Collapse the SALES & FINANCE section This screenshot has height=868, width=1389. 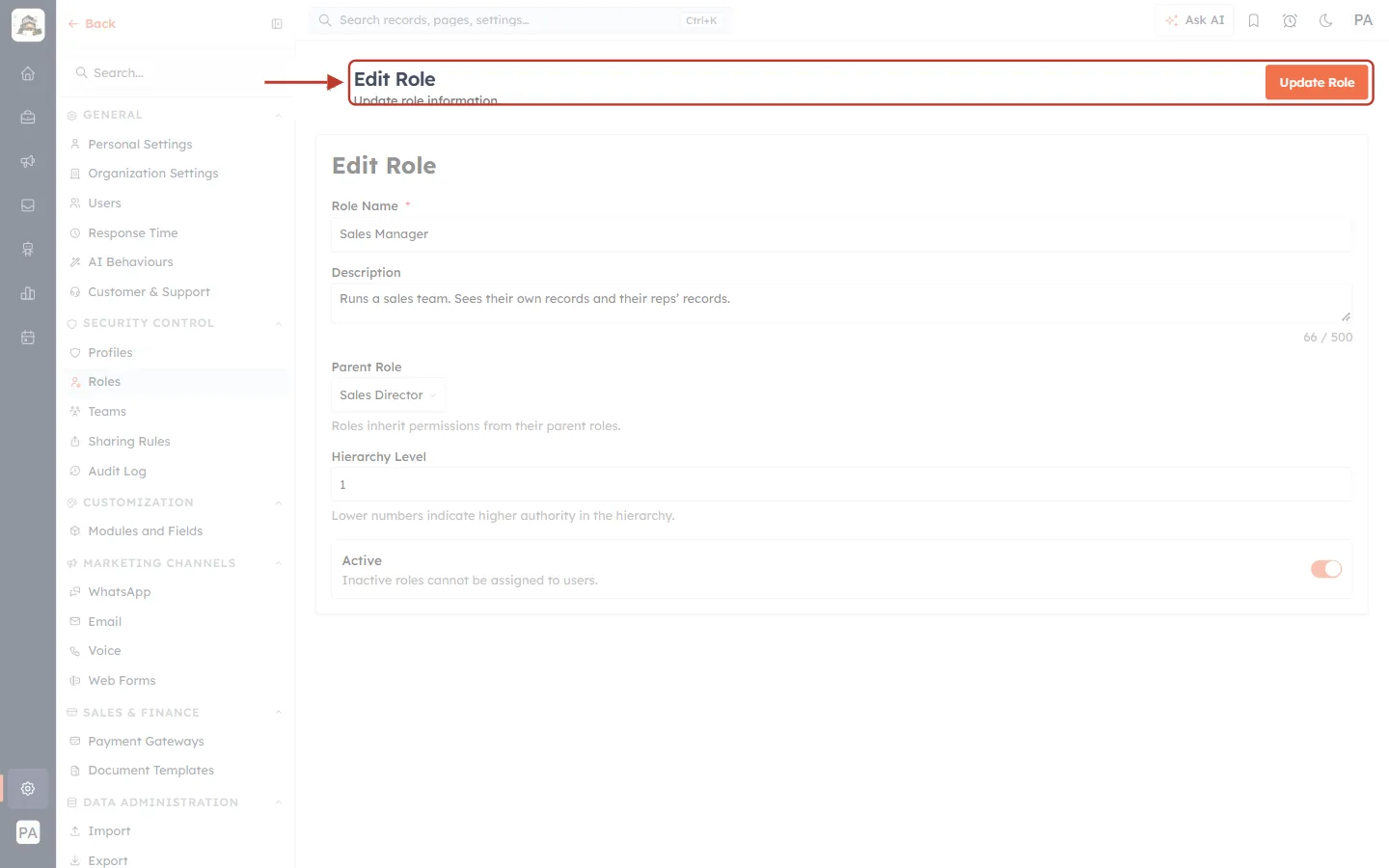[278, 714]
